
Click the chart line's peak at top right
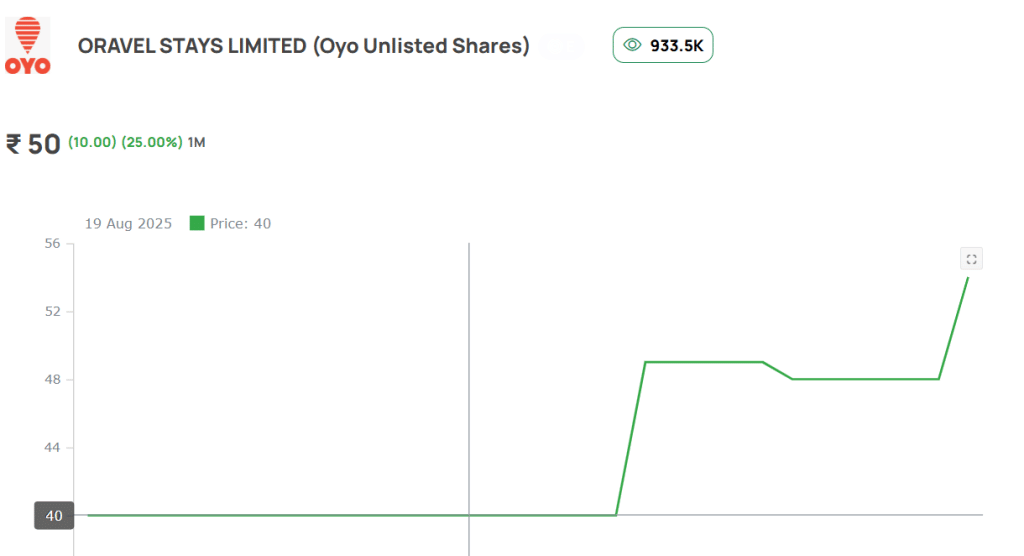967,278
